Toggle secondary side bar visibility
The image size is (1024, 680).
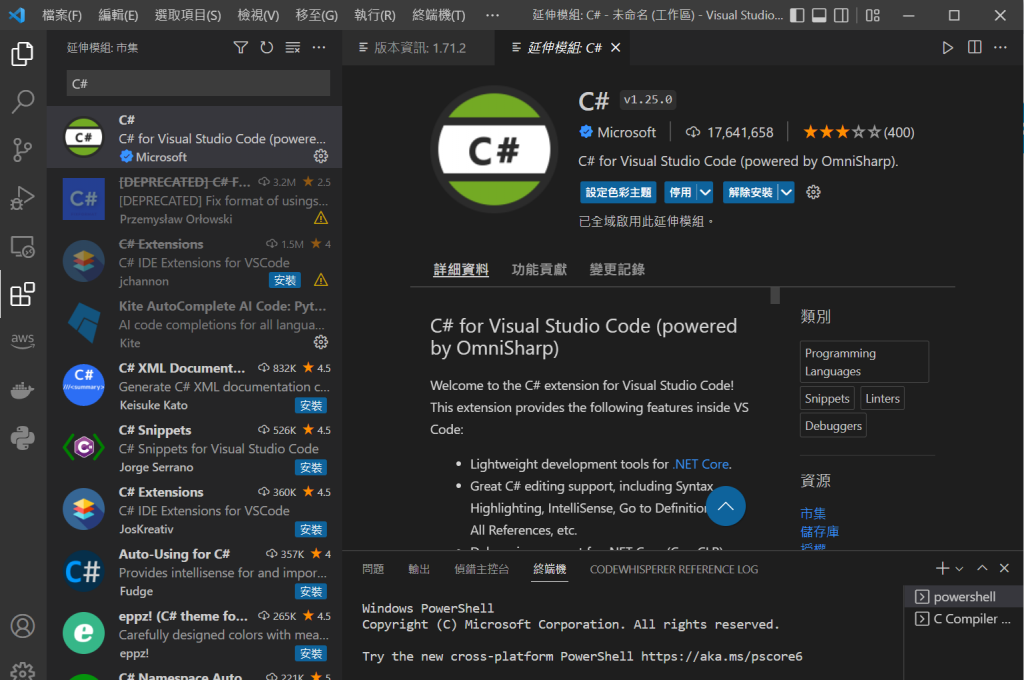[x=841, y=15]
